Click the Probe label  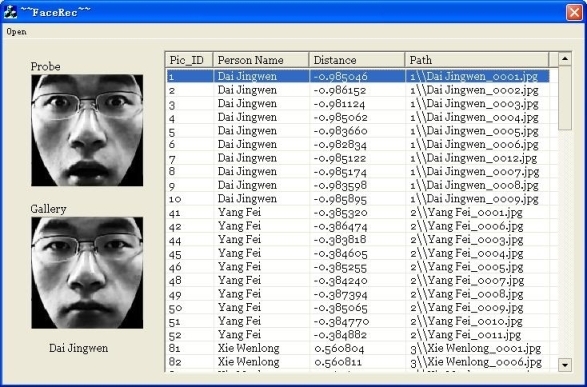pyautogui.click(x=45, y=67)
